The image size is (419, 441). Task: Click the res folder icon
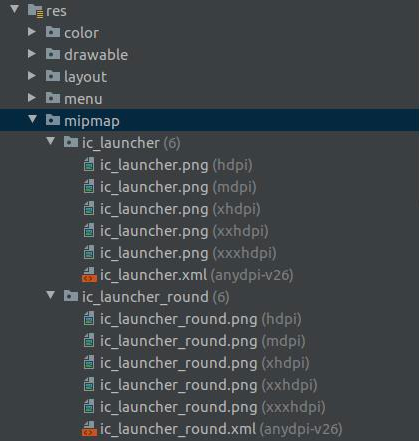(35, 11)
